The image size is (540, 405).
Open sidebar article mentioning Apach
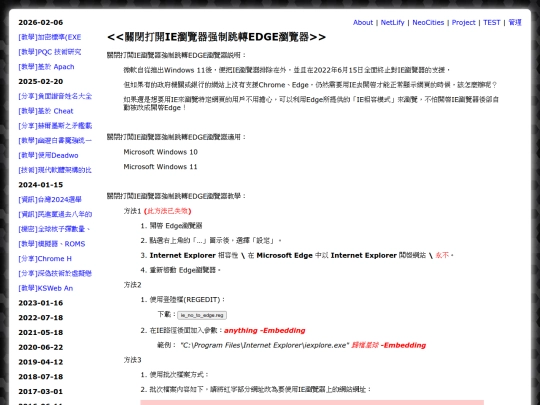pos(46,67)
